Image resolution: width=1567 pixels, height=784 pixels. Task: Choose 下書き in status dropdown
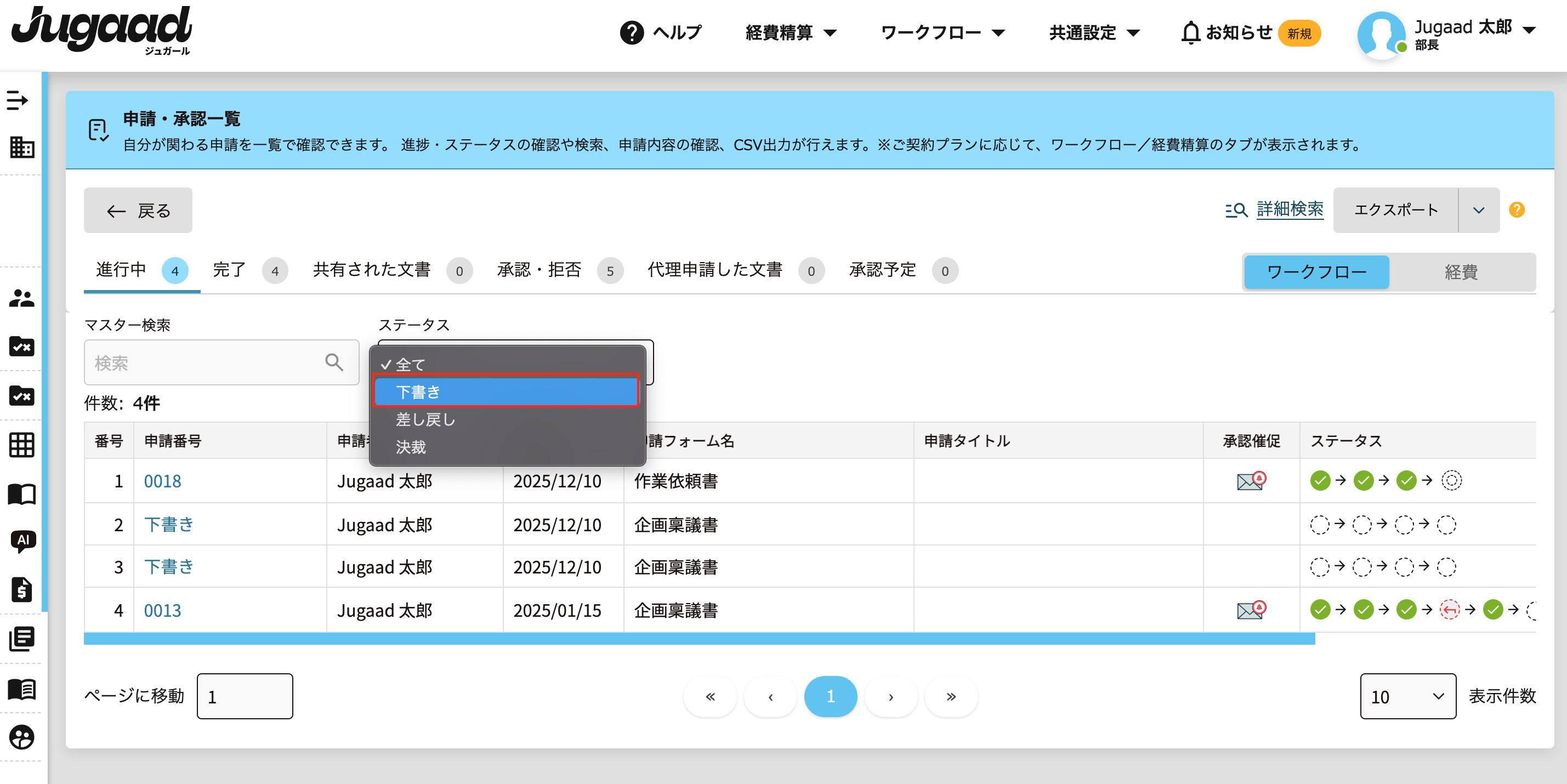click(x=506, y=391)
